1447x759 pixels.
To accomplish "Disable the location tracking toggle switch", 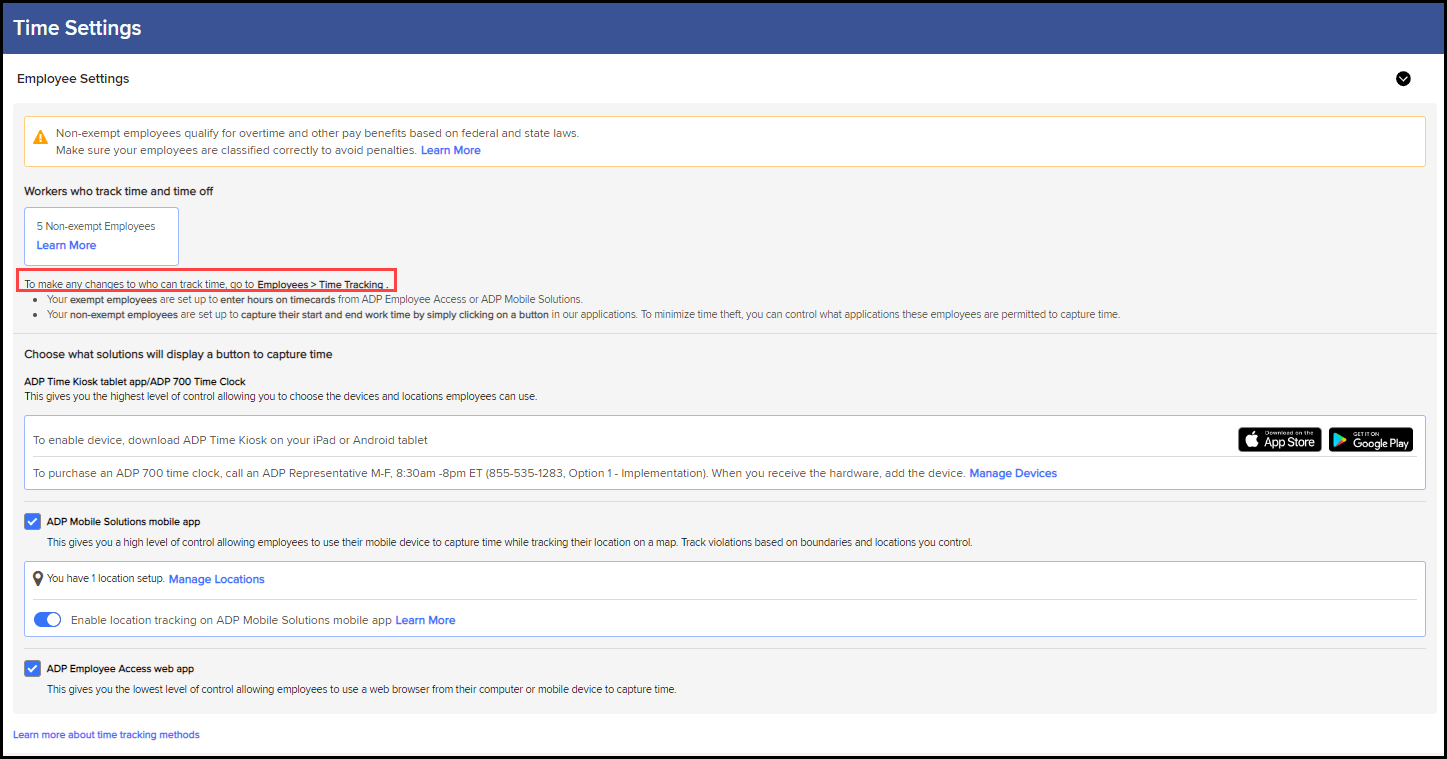I will click(x=48, y=620).
